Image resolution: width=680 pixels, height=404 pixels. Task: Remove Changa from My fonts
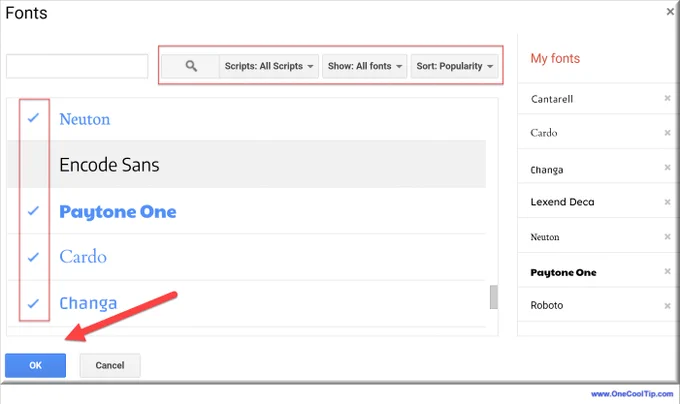[667, 167]
